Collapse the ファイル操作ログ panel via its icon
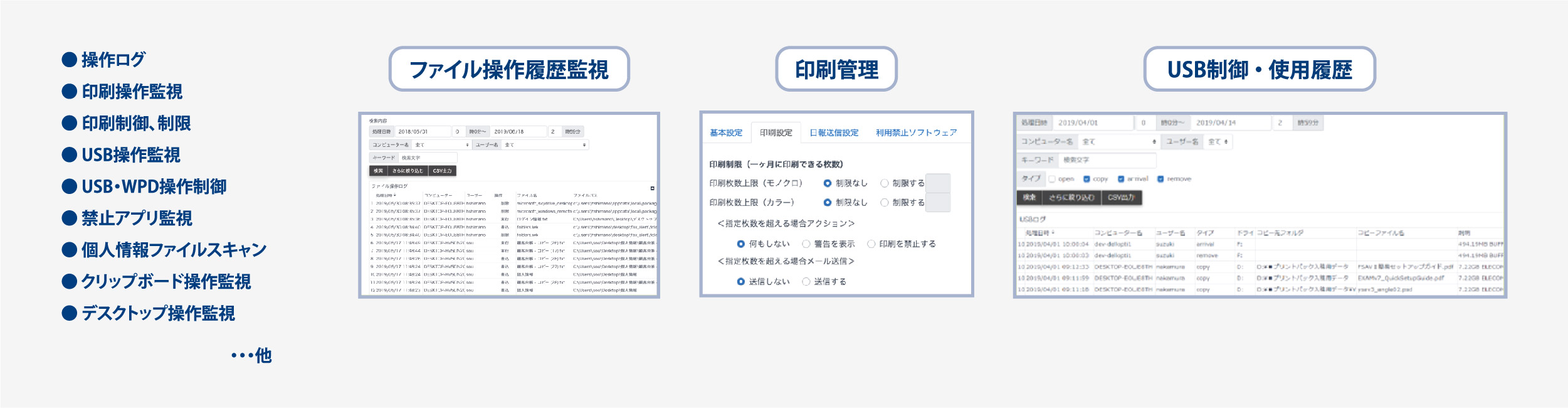The height and width of the screenshot is (408, 1568). pos(652,188)
